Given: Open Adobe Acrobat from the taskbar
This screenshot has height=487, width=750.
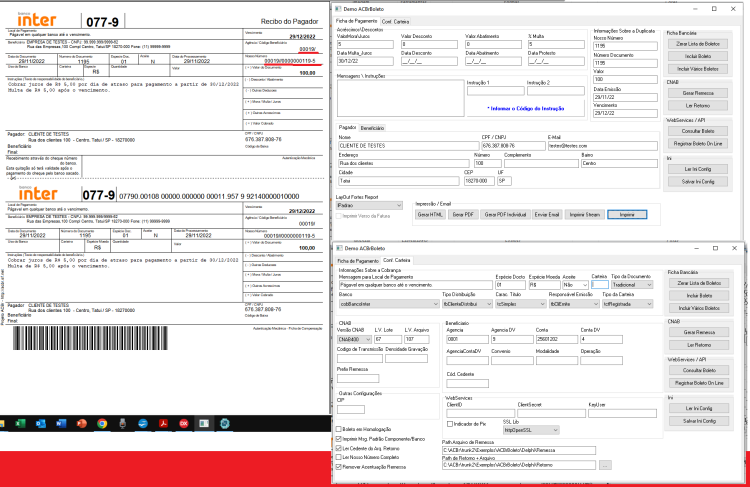Looking at the screenshot, I should [164, 423].
